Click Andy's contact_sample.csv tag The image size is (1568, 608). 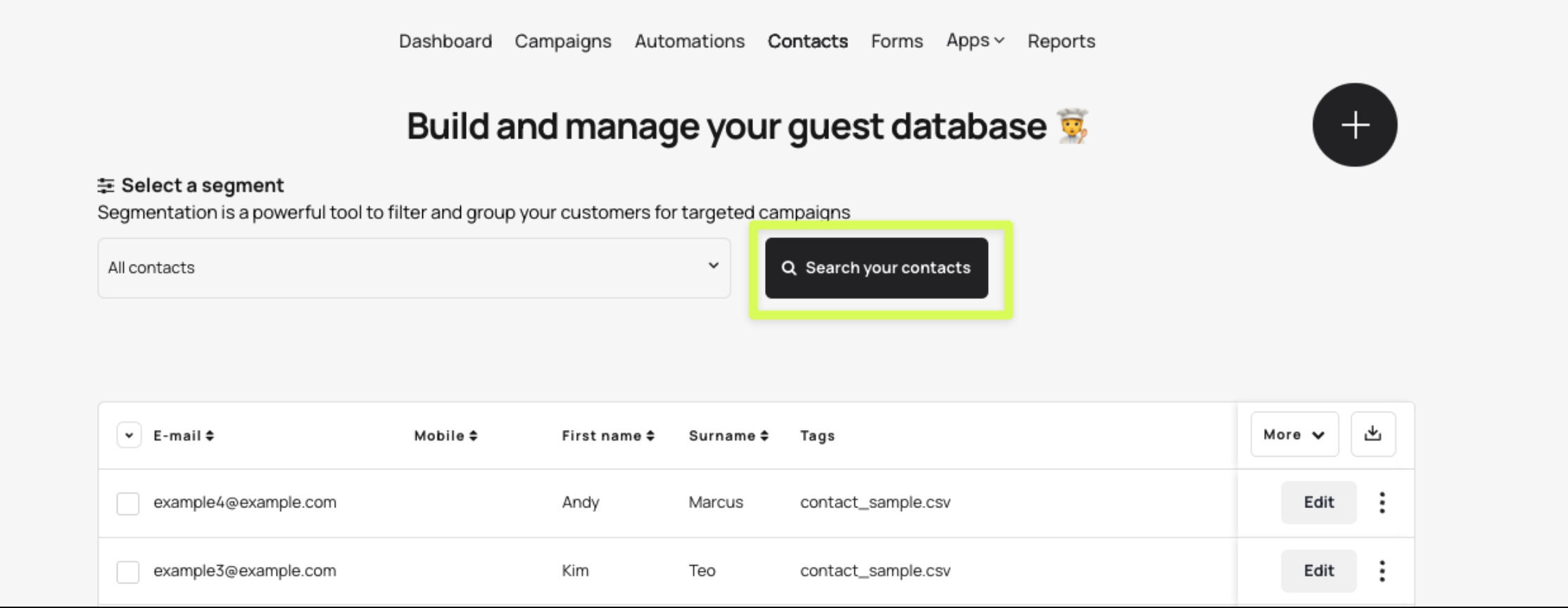[875, 502]
